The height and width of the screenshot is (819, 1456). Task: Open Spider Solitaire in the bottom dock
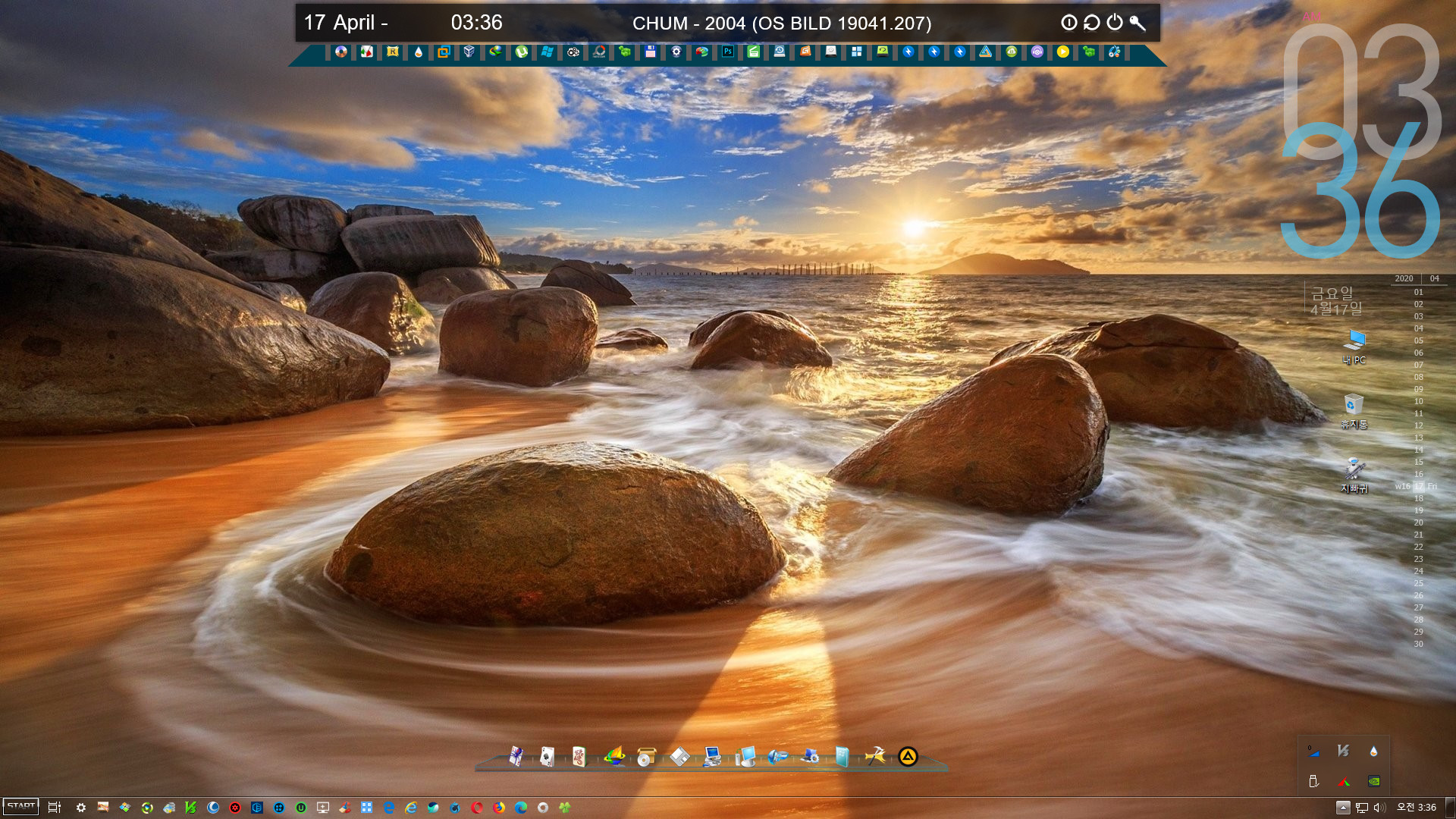[x=516, y=756]
